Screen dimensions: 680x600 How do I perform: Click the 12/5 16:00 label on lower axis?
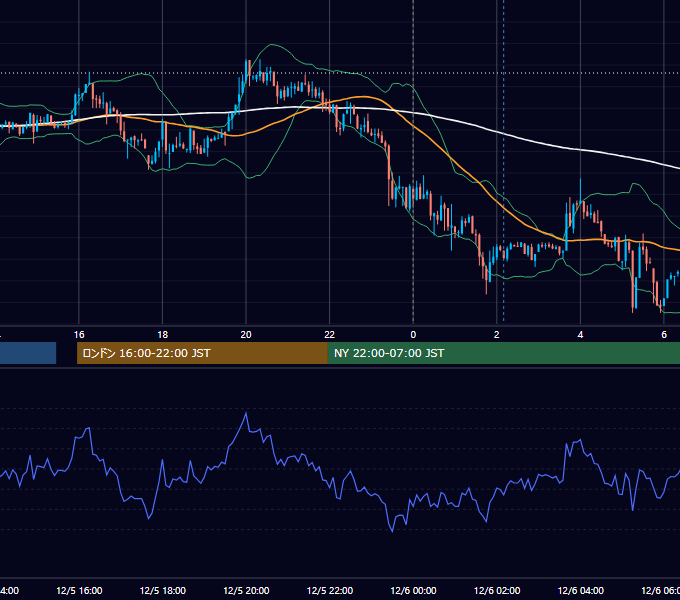coord(79,591)
